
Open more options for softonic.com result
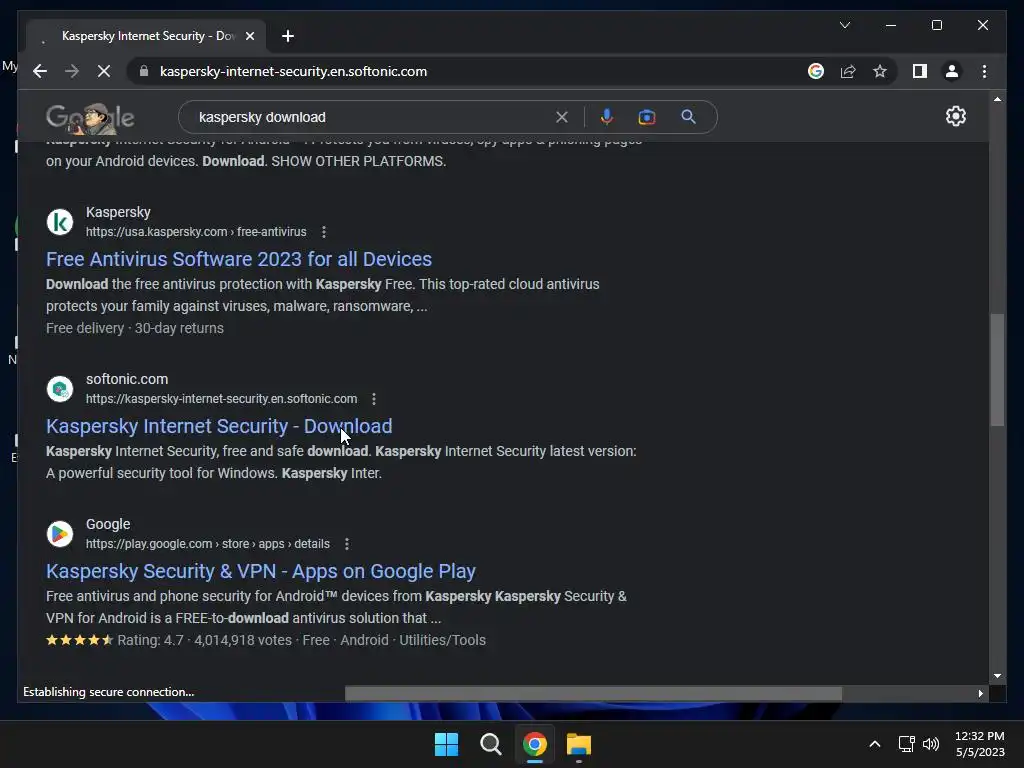click(x=374, y=399)
